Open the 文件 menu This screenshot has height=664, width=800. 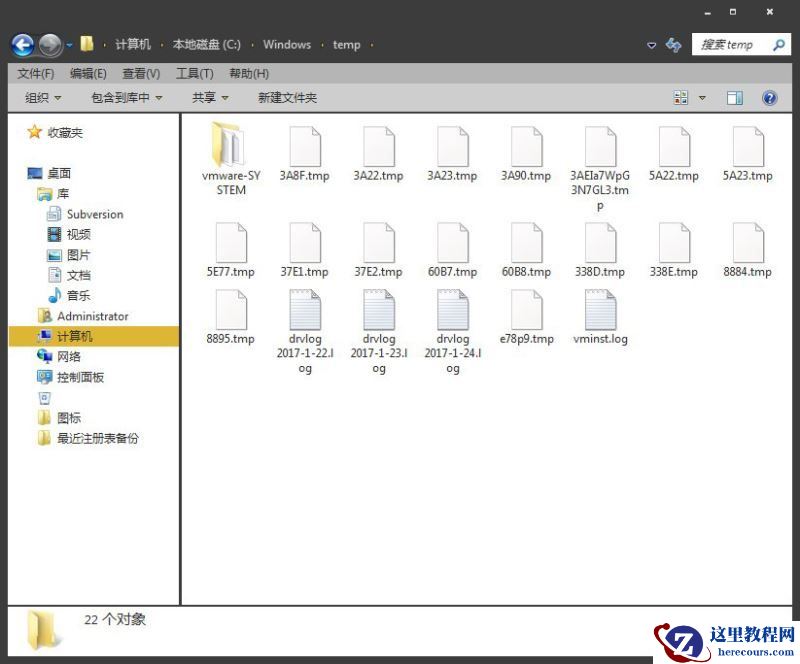click(36, 73)
